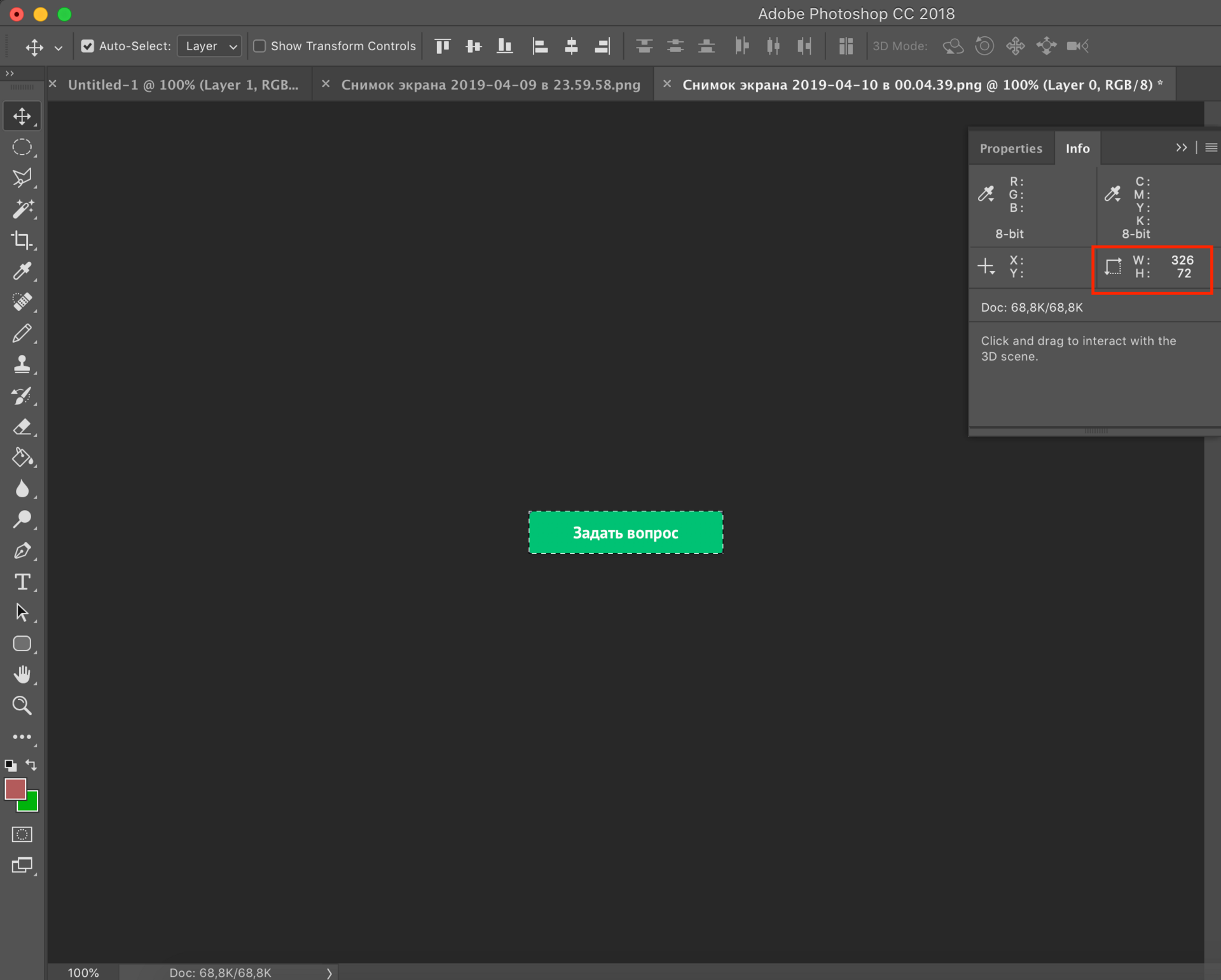Switch to the Info tab
1221x980 pixels.
(1077, 148)
